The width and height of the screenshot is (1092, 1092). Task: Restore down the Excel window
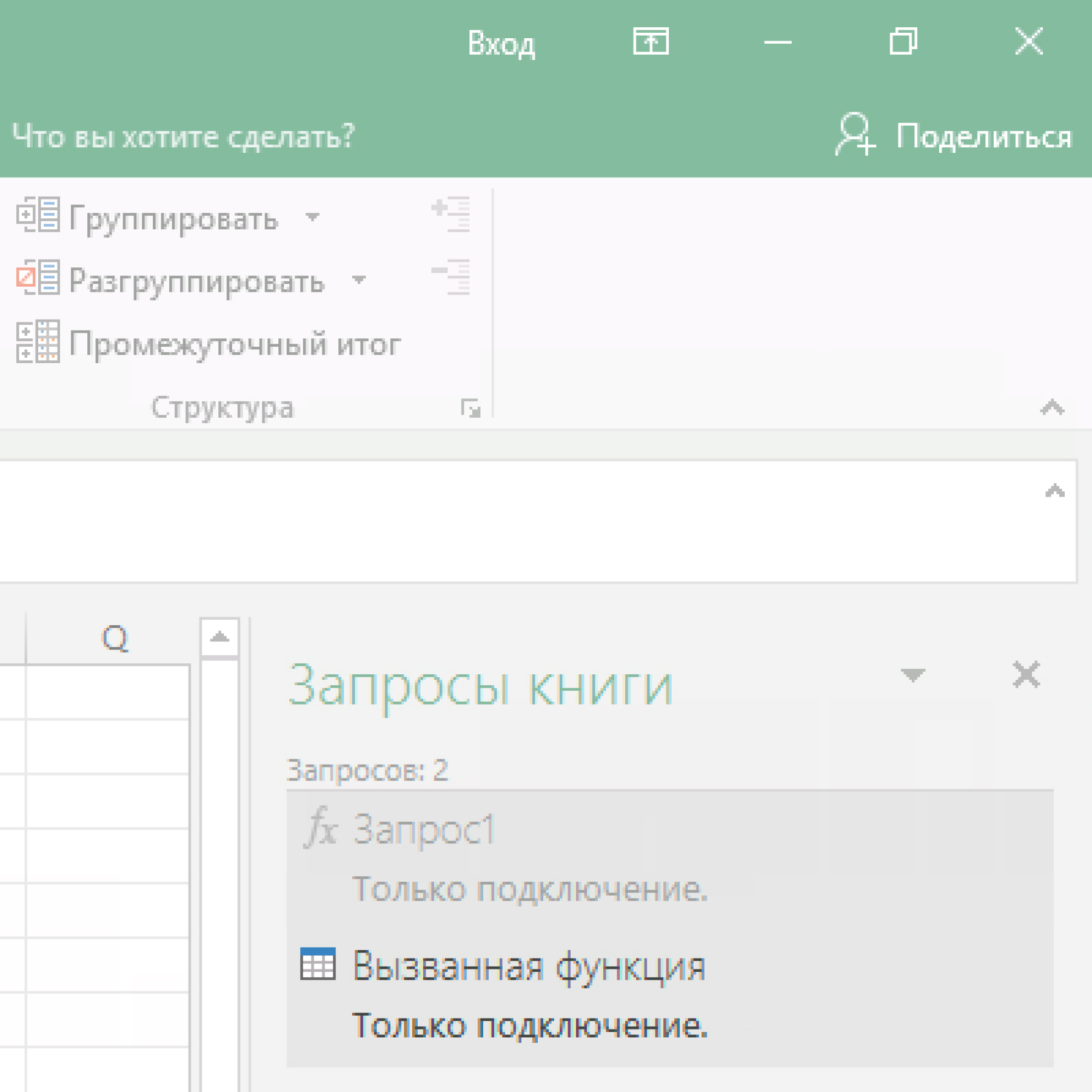(903, 42)
